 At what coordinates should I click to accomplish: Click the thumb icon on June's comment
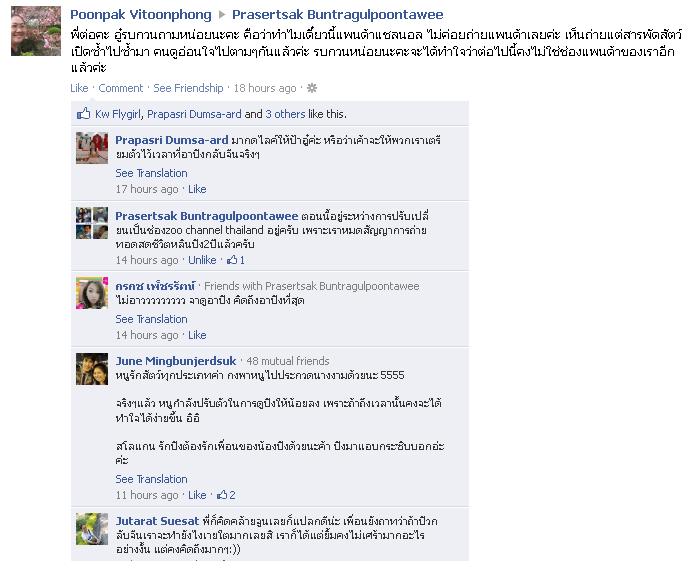[x=222, y=495]
